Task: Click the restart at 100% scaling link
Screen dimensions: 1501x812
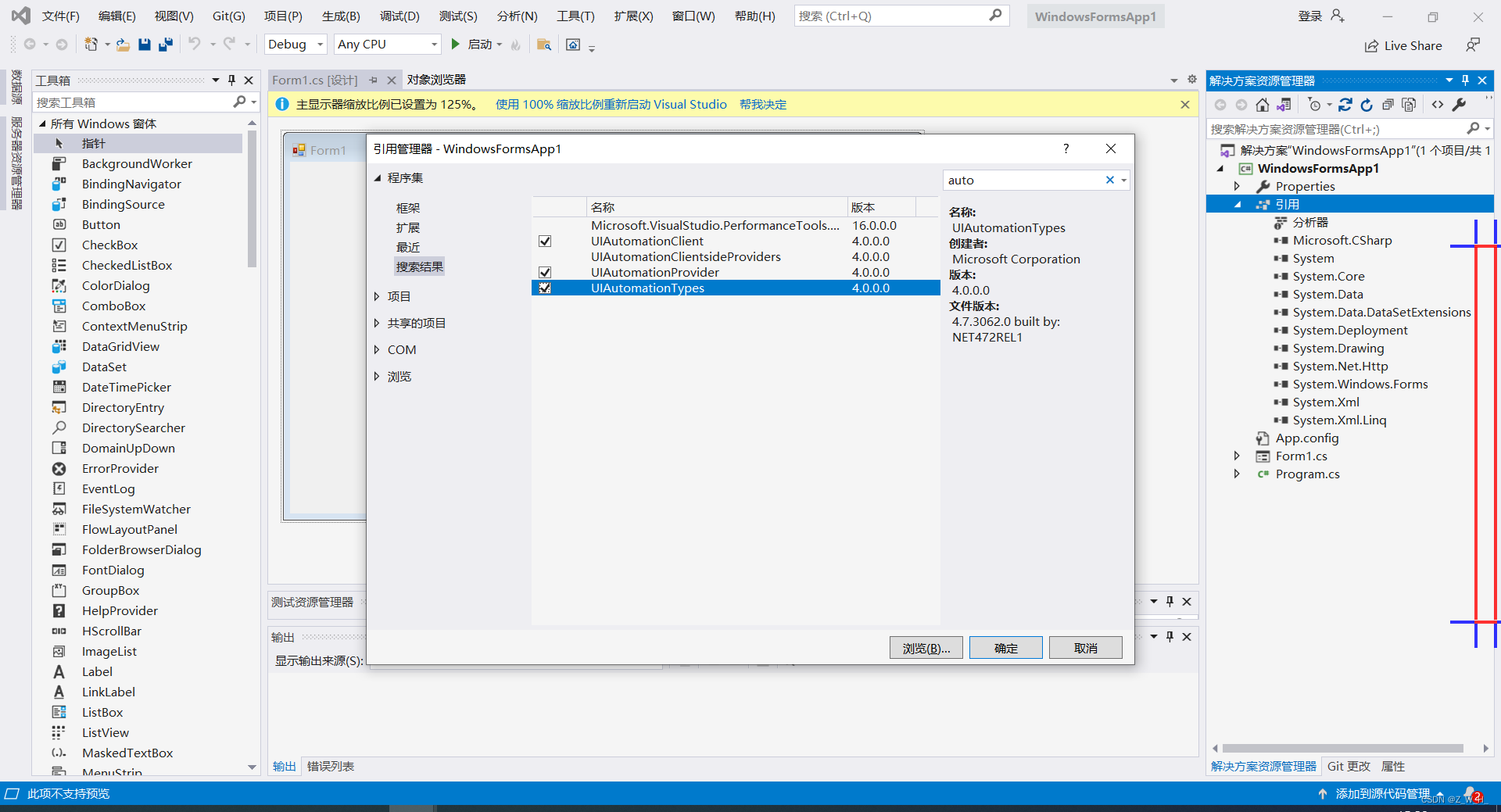Action: click(611, 105)
